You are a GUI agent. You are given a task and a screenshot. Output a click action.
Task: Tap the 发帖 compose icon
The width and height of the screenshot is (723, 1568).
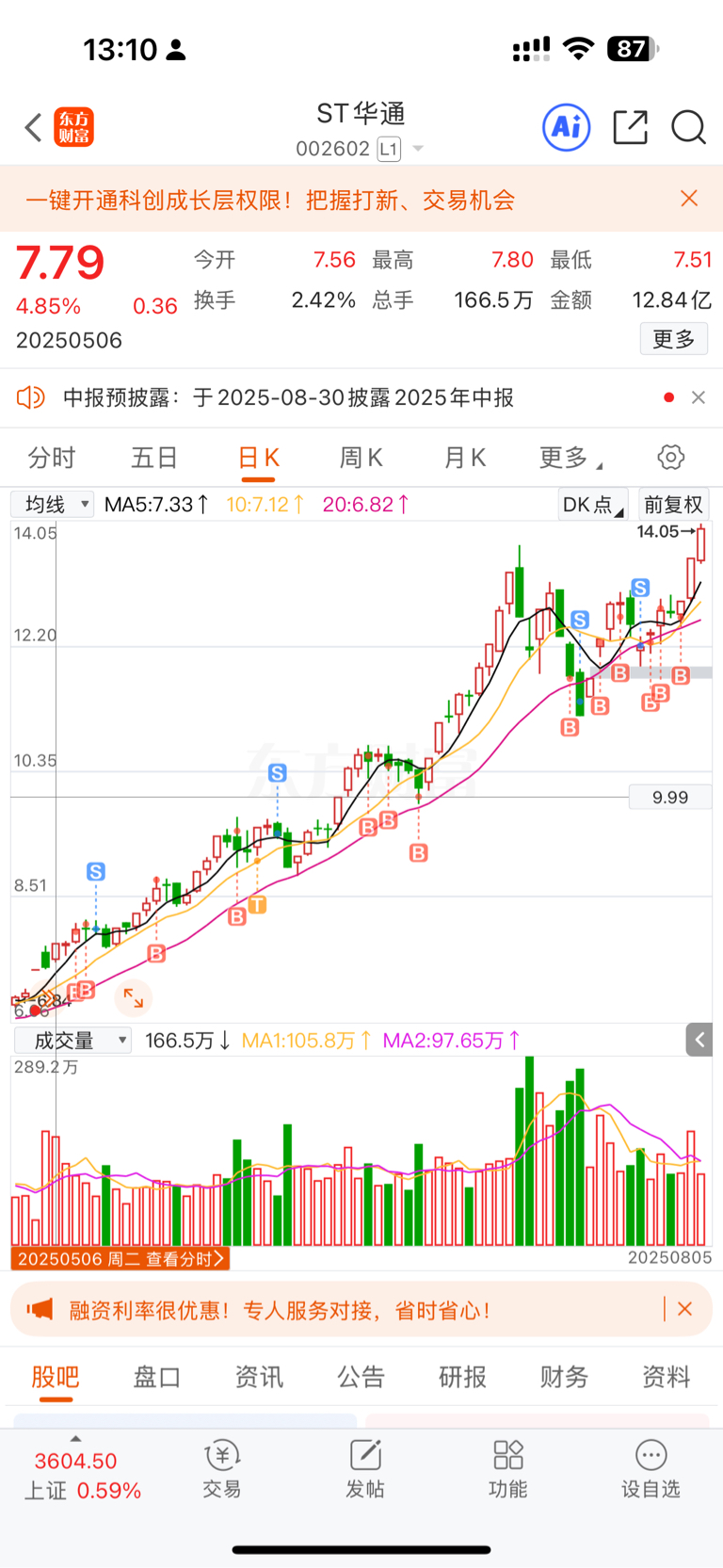point(365,1456)
